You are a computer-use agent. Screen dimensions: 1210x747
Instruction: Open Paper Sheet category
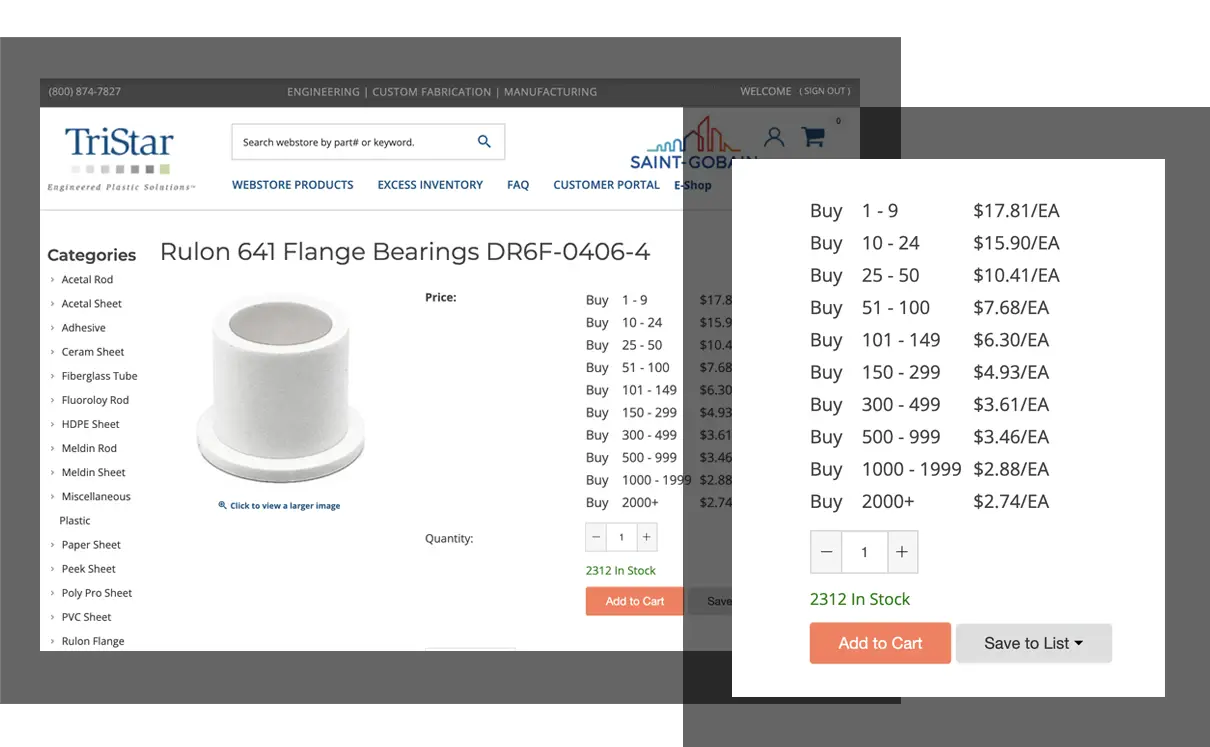pyautogui.click(x=91, y=545)
